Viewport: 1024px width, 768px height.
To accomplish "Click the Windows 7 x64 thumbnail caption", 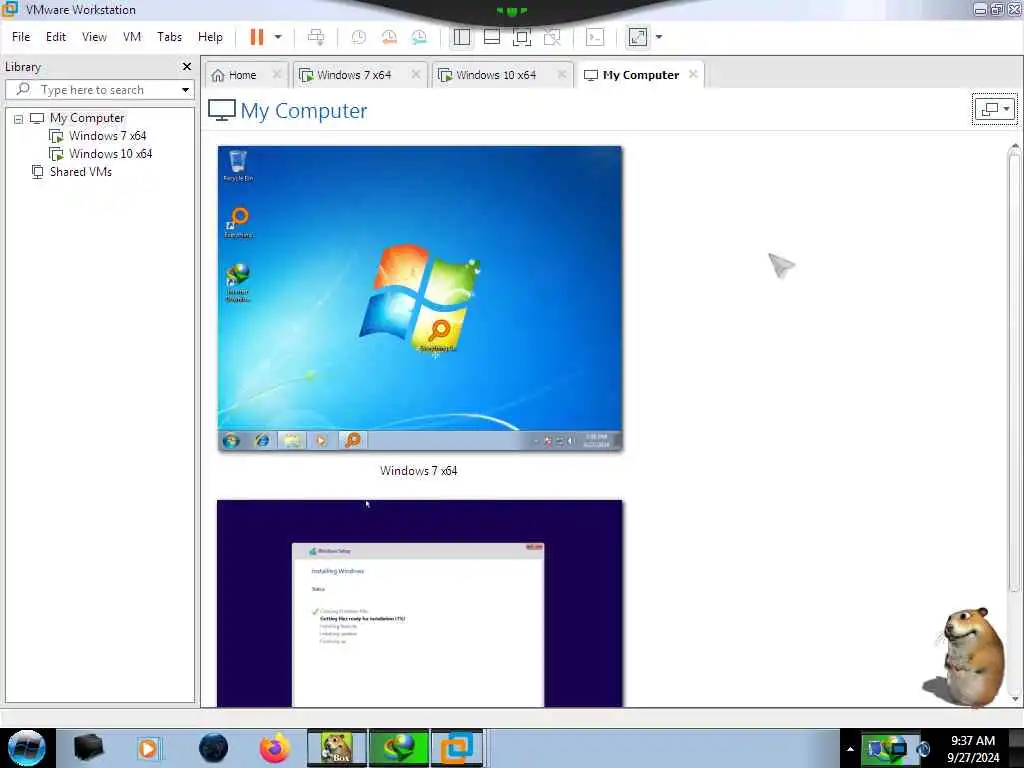I will 419,471.
